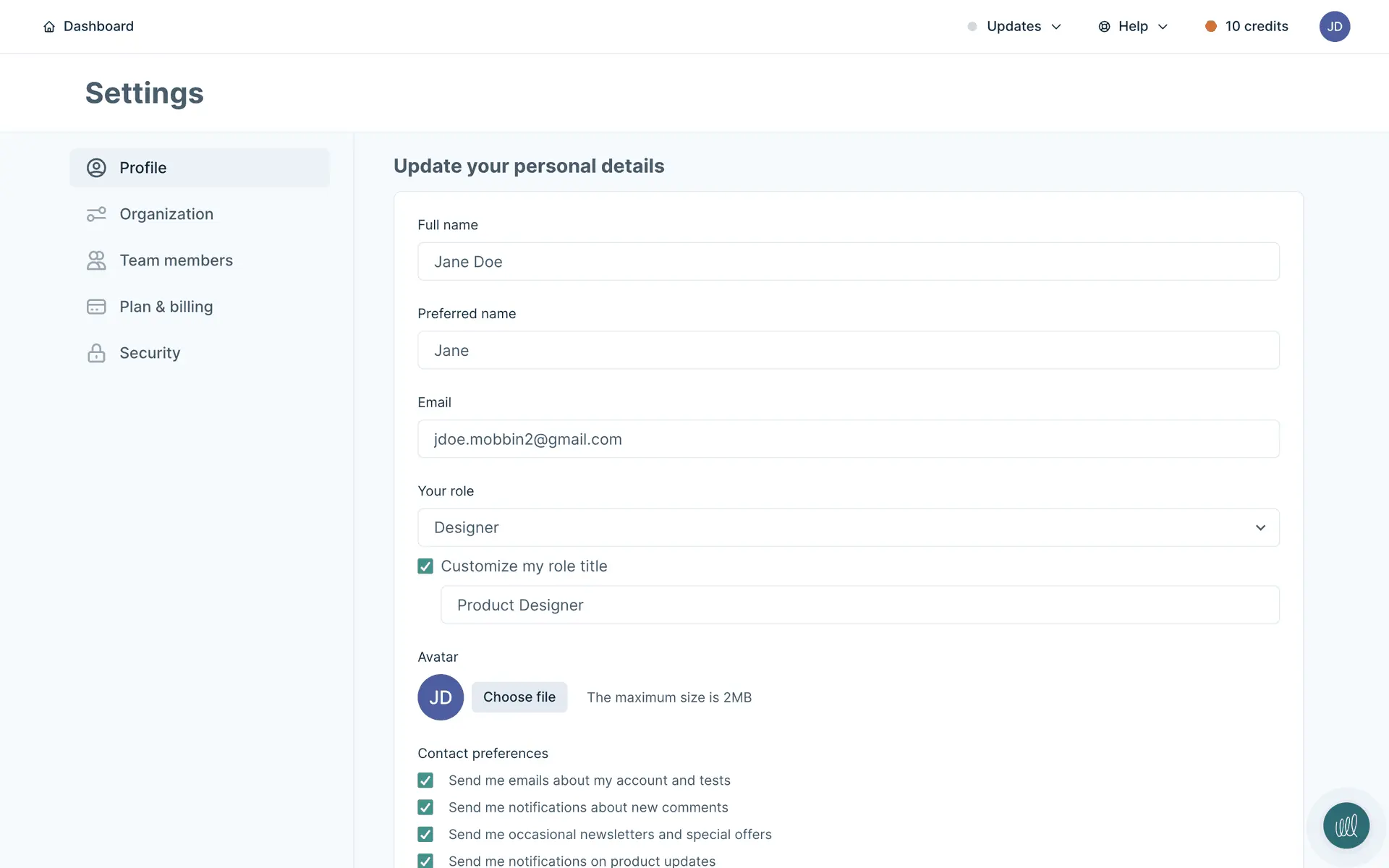Disable notifications about new comments checkbox

(425, 807)
